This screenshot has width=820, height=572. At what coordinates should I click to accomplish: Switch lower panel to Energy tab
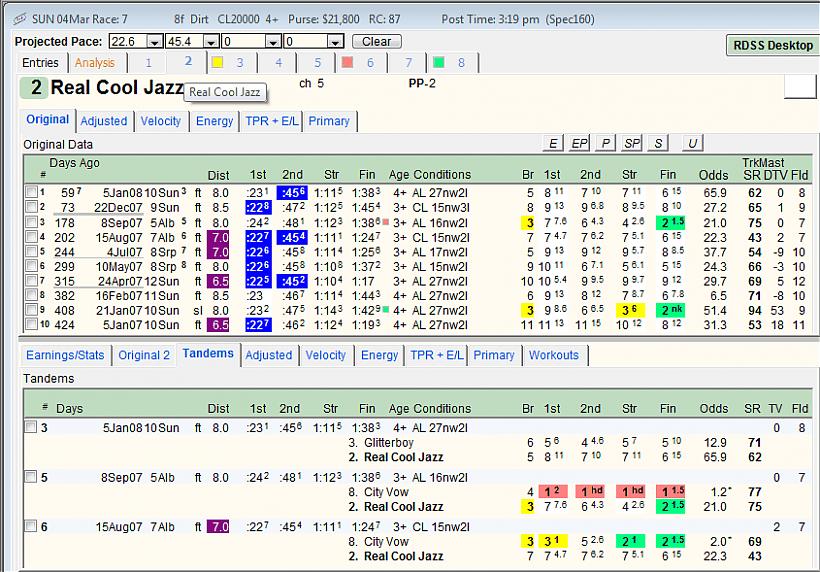[380, 355]
